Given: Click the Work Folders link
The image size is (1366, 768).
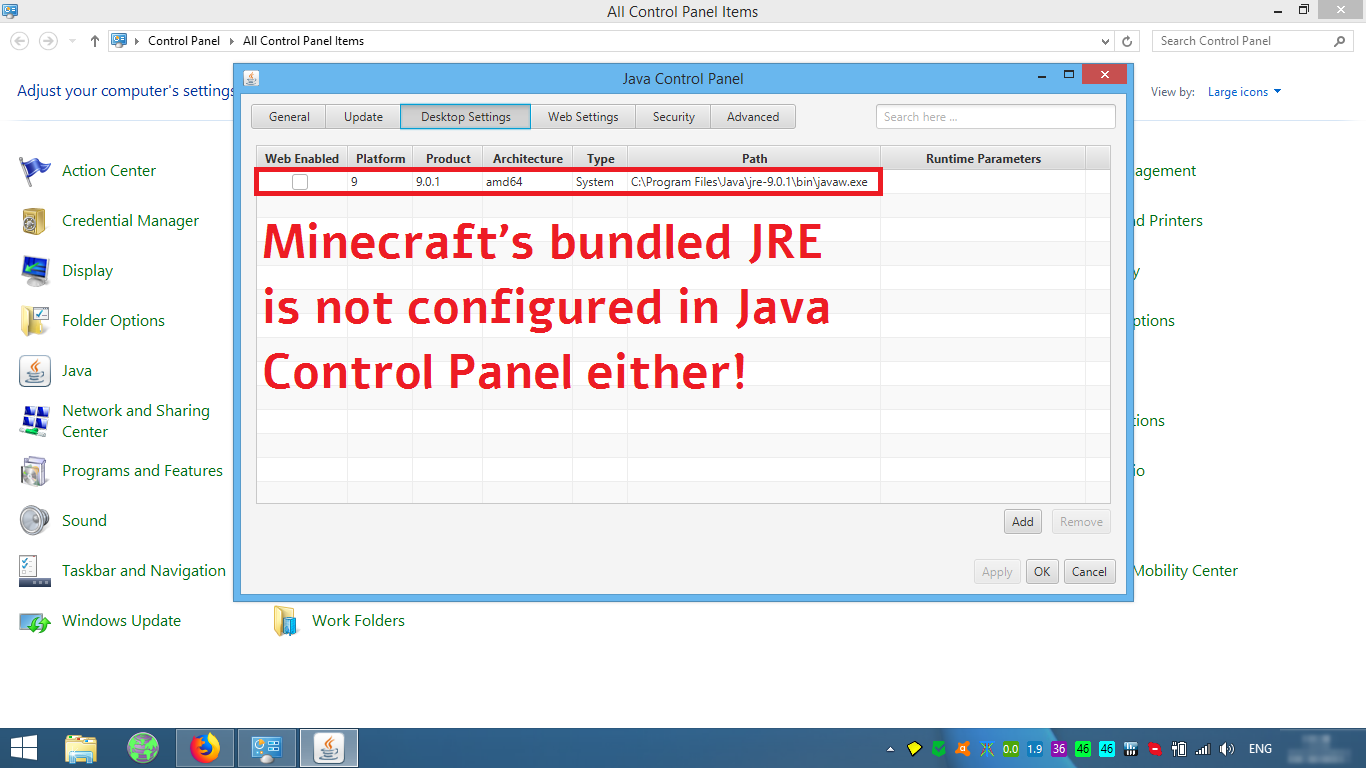Looking at the screenshot, I should [358, 621].
